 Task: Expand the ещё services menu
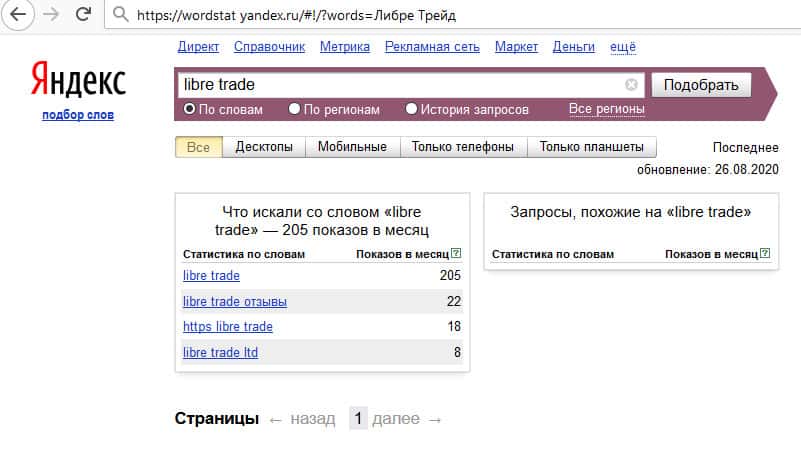click(623, 47)
